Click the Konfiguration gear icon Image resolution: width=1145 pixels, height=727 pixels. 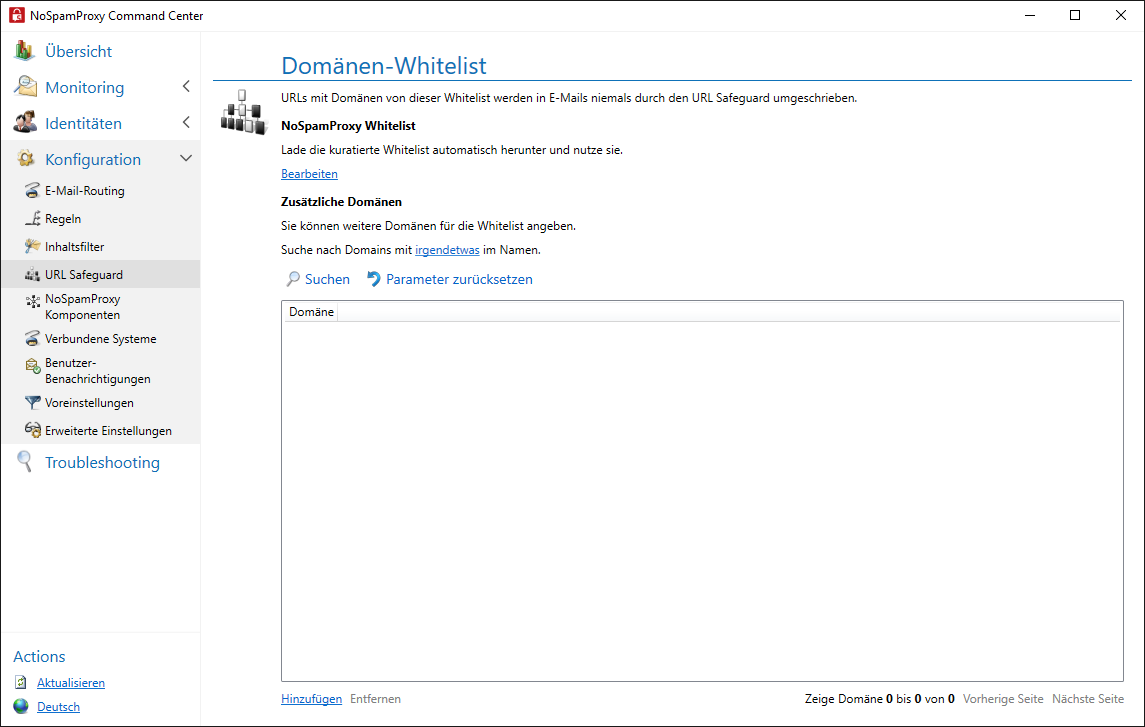click(26, 158)
